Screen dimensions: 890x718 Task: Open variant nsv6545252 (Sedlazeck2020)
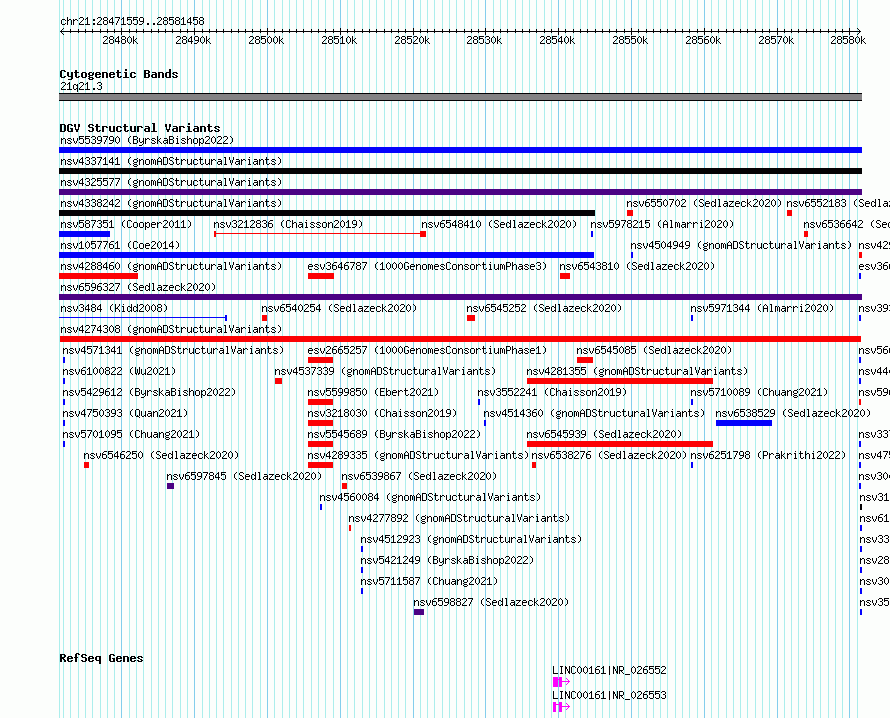544,308
